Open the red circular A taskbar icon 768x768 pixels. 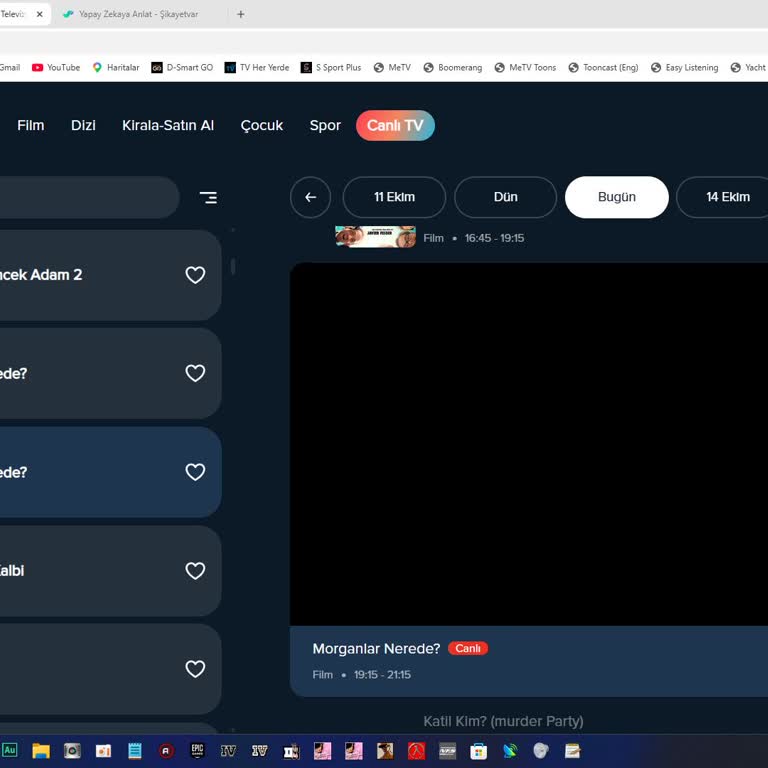[x=166, y=750]
